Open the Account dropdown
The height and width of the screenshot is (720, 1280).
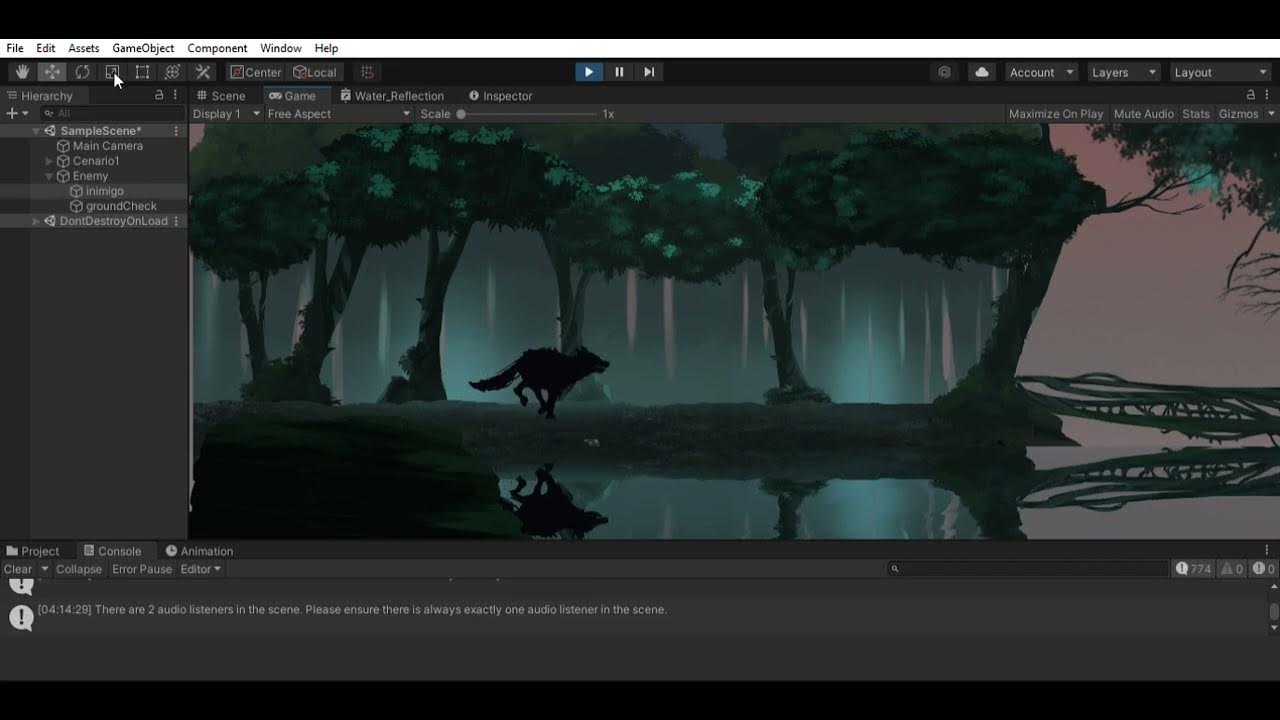pyautogui.click(x=1041, y=72)
